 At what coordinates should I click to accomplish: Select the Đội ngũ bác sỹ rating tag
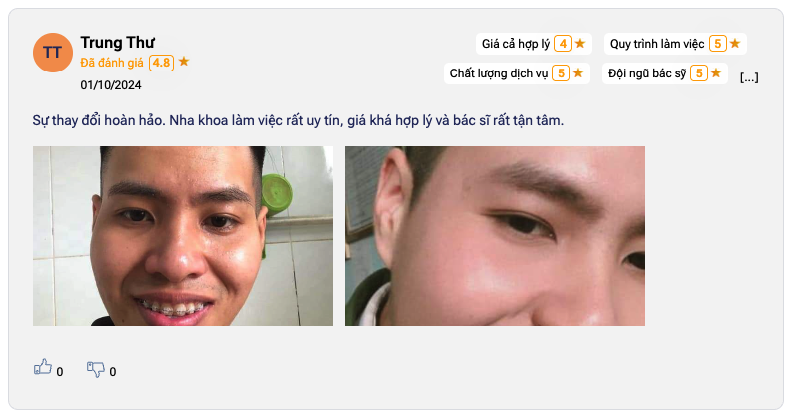(665, 73)
